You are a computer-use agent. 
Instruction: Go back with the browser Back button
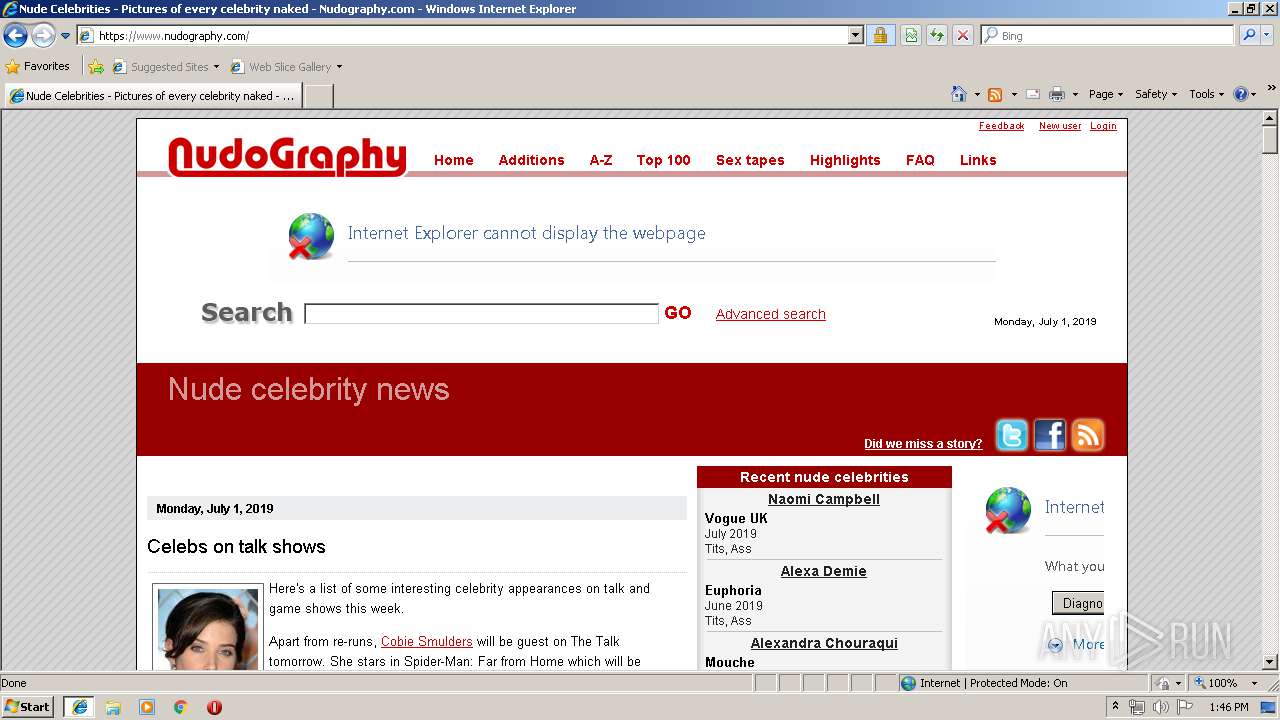tap(15, 36)
